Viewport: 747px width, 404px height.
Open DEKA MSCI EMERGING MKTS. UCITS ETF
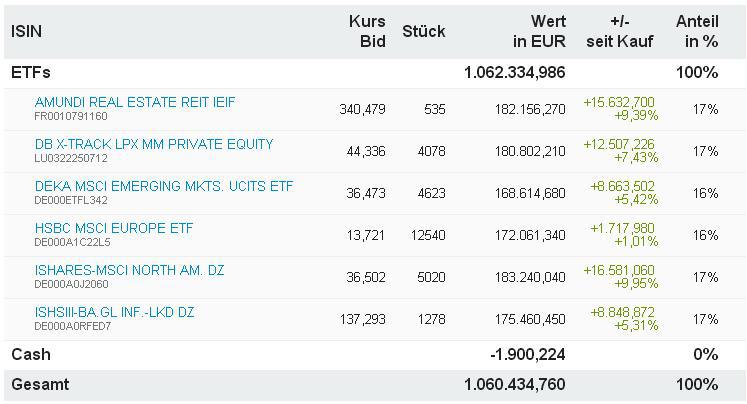pos(164,186)
